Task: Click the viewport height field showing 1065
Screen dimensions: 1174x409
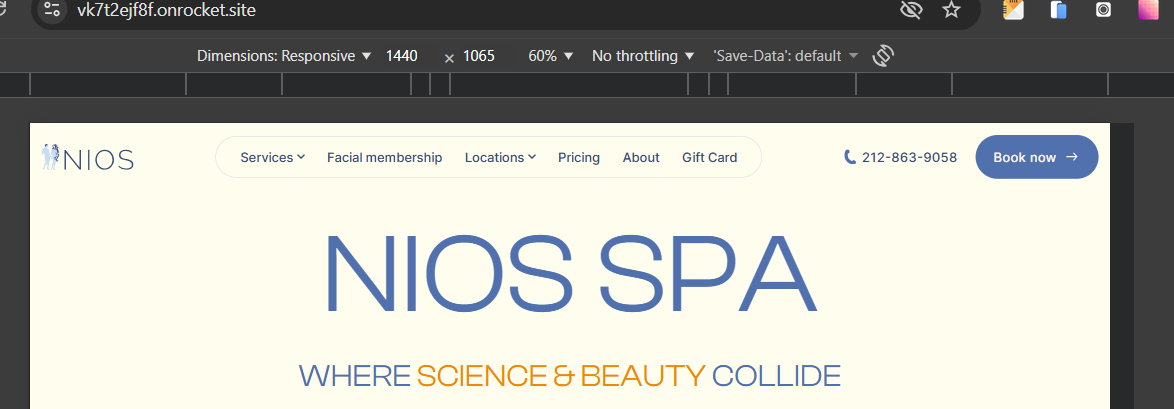Action: click(479, 55)
